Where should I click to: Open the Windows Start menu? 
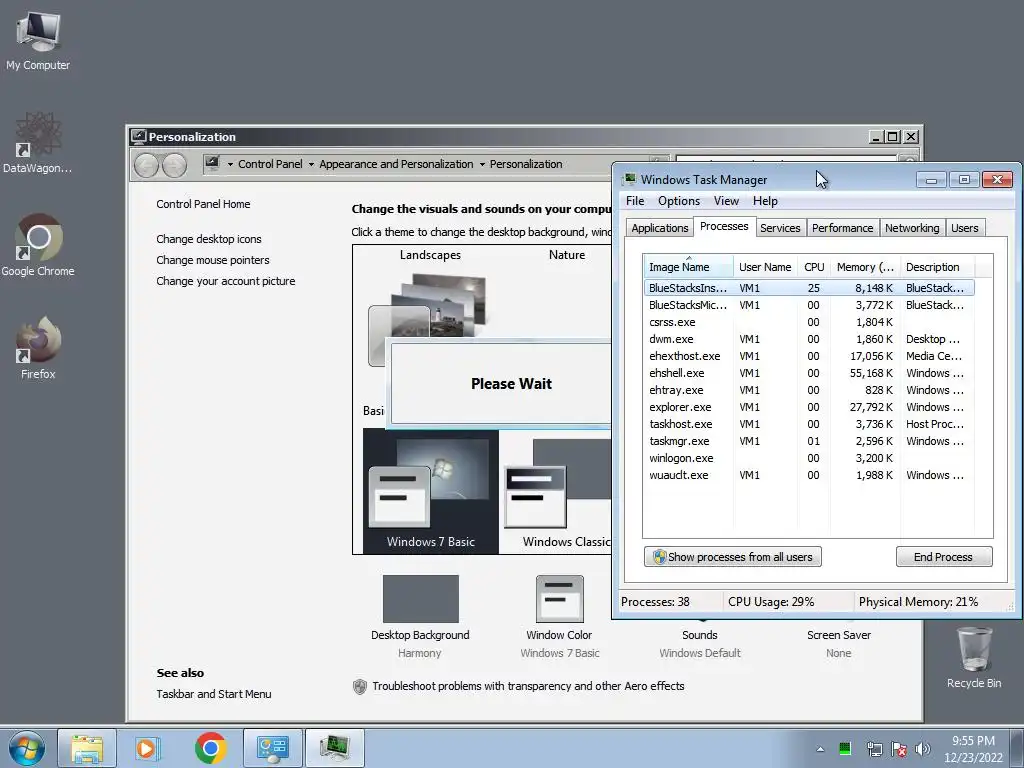click(26, 748)
